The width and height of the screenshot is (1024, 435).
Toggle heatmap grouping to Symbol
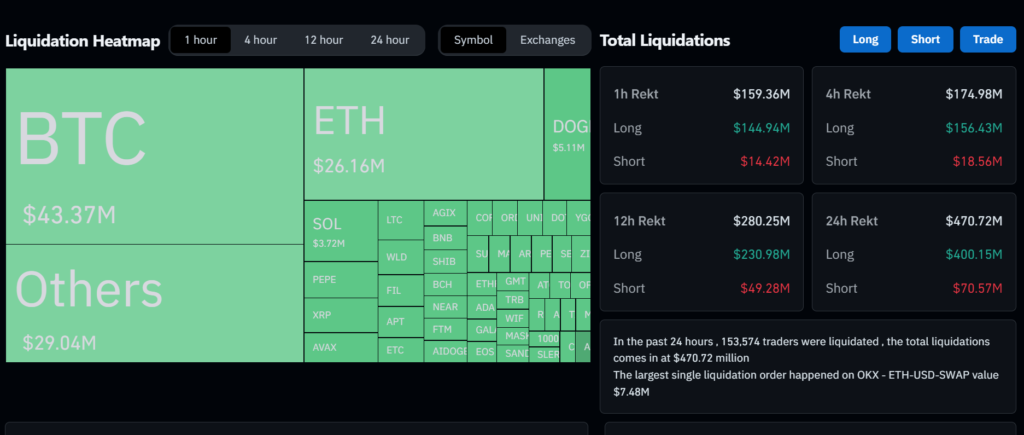pos(473,40)
